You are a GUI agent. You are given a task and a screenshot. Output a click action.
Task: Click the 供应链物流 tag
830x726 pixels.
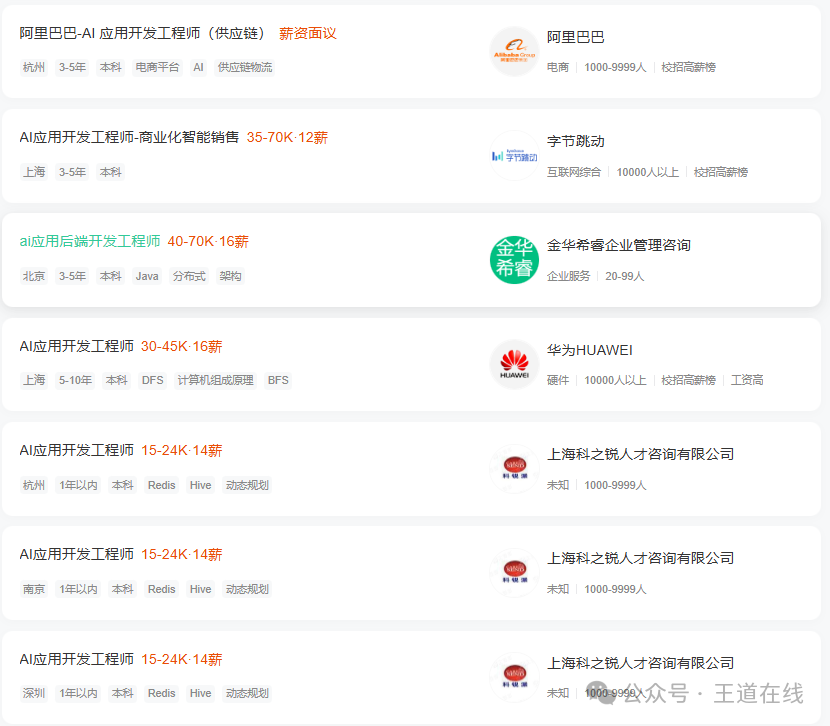[x=245, y=67]
